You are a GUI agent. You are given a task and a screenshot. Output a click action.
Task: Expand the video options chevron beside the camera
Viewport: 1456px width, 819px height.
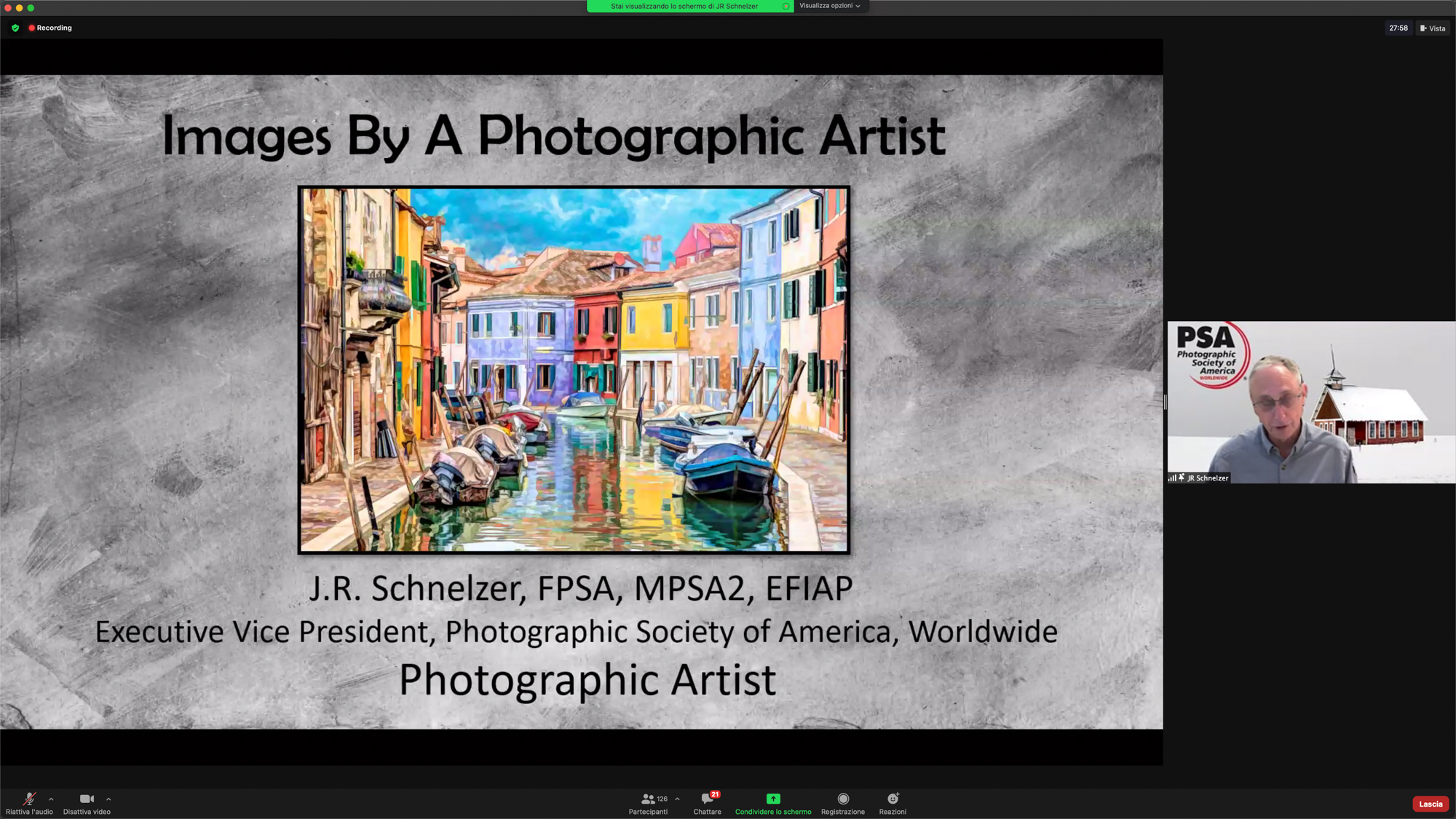click(108, 799)
